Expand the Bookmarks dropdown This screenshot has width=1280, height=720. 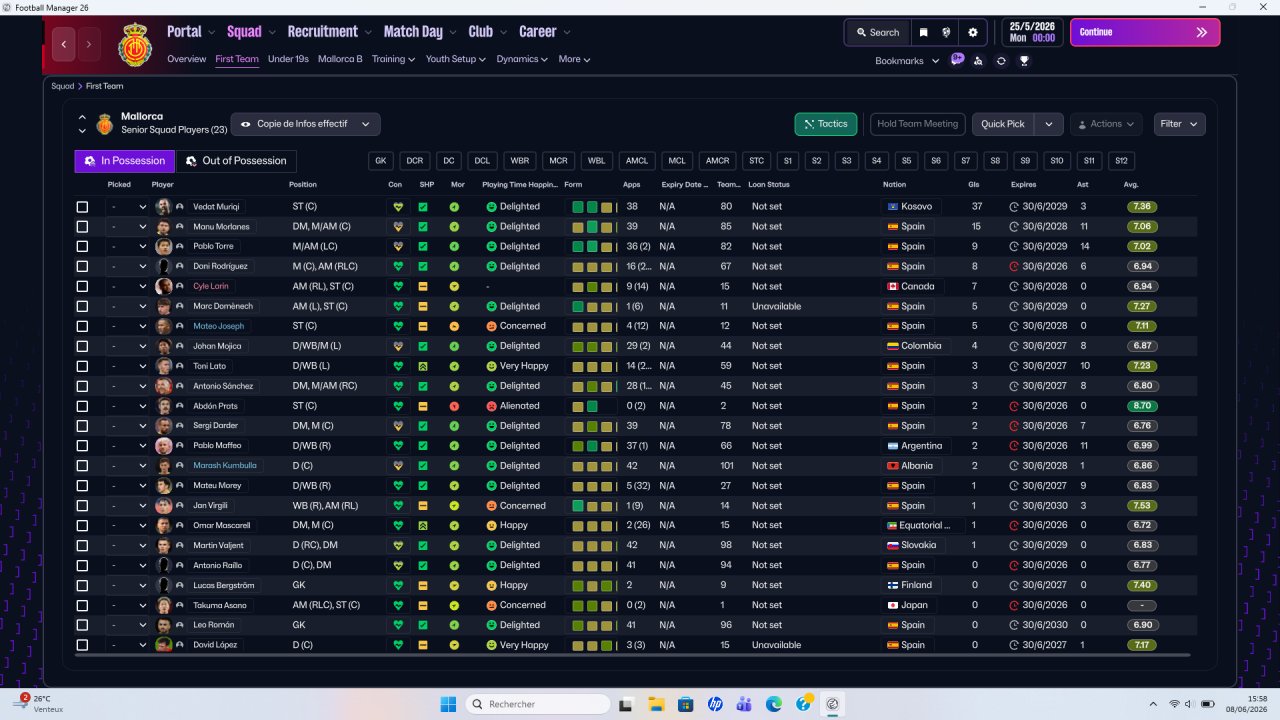click(x=907, y=61)
